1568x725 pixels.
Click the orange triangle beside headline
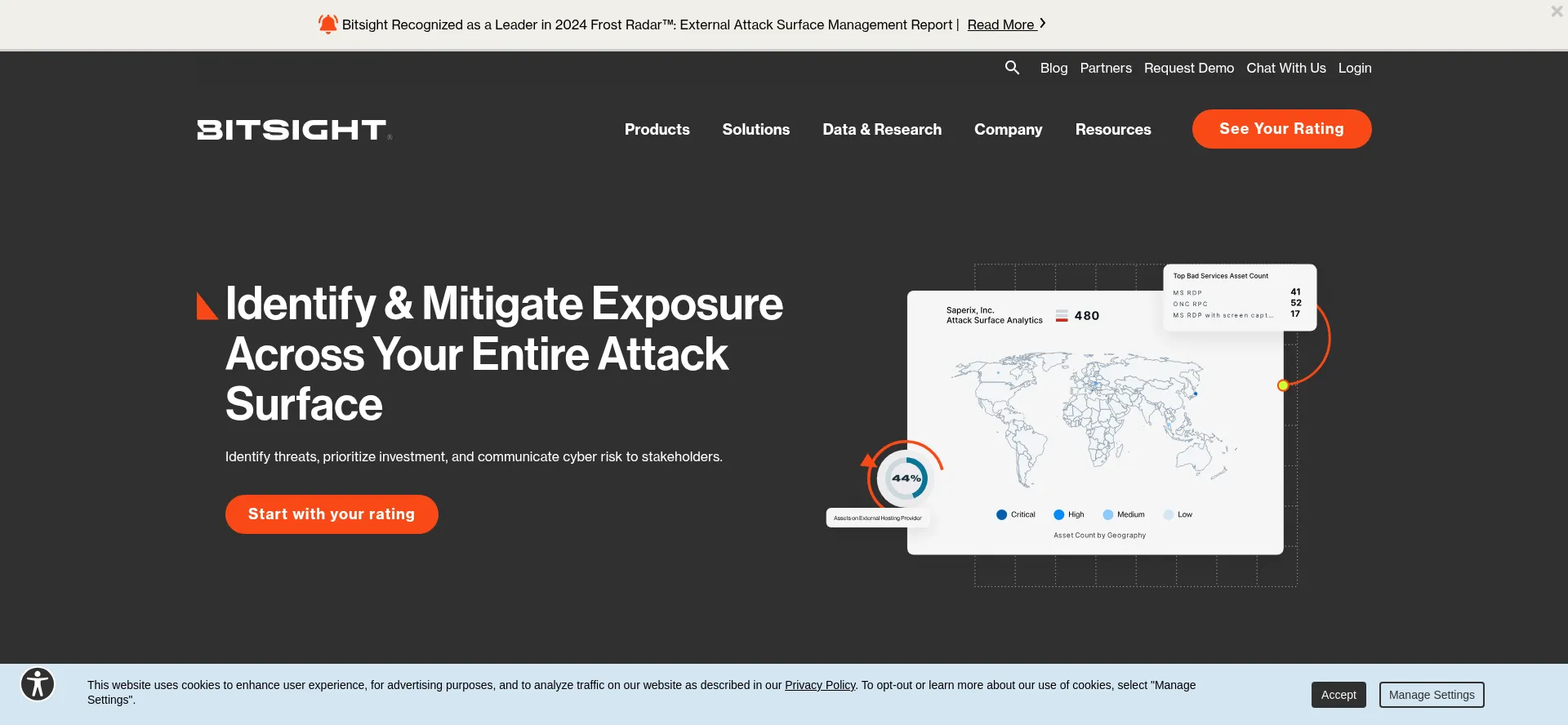click(x=207, y=306)
